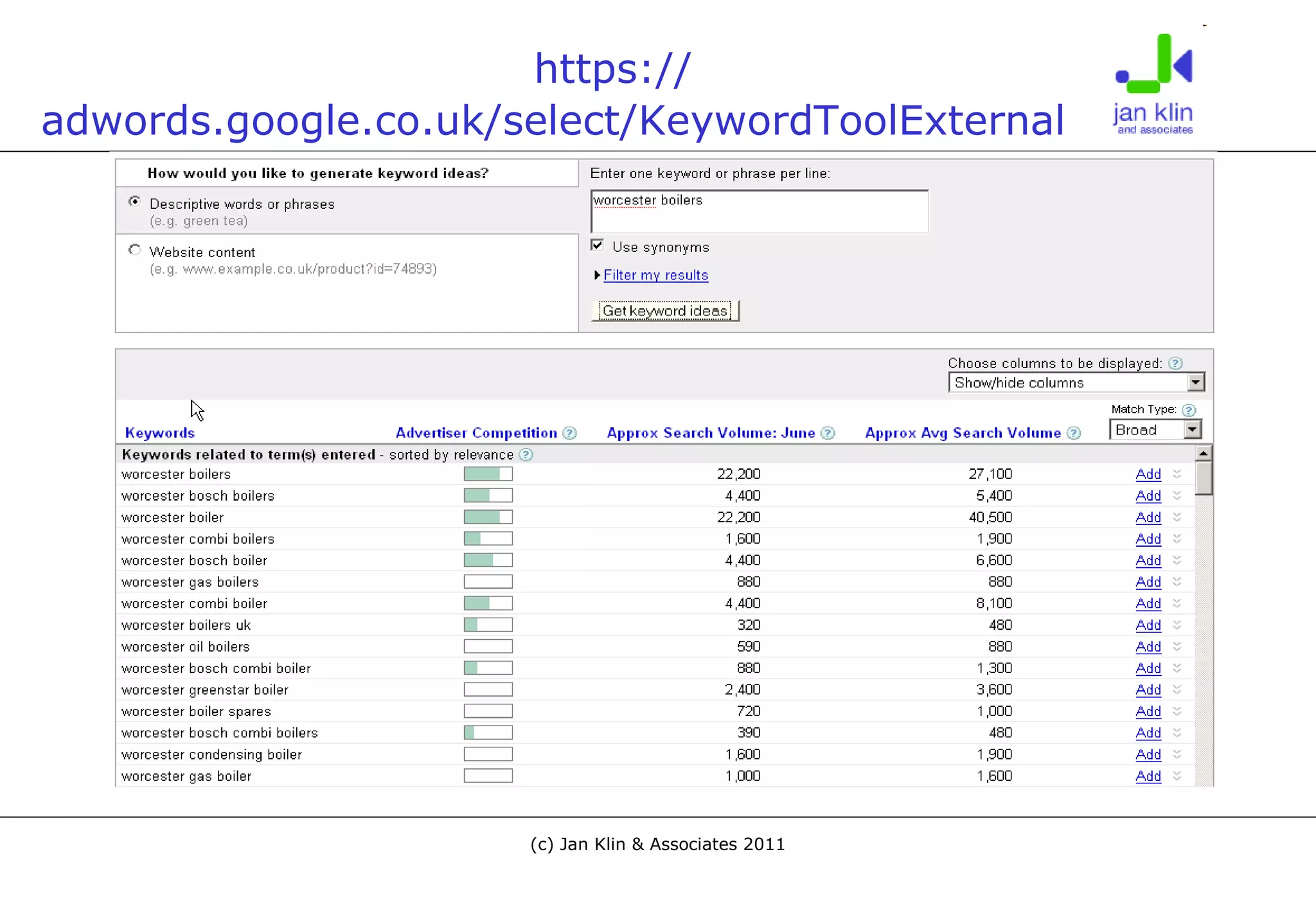Image resolution: width=1316 pixels, height=908 pixels.
Task: Click the Jan Klin and associates logo
Action: click(1154, 84)
